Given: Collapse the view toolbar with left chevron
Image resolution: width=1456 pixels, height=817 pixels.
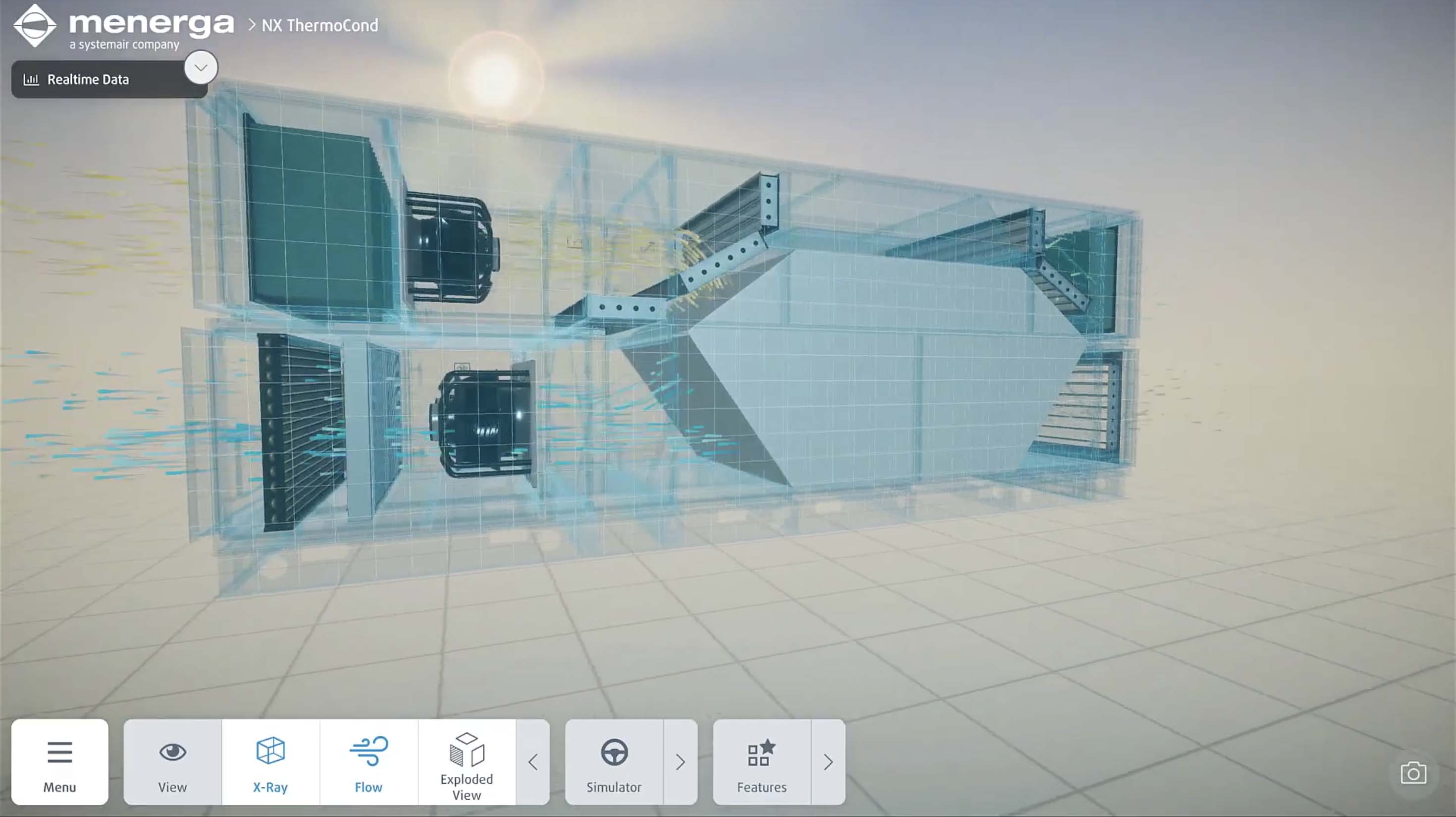Looking at the screenshot, I should tap(532, 762).
